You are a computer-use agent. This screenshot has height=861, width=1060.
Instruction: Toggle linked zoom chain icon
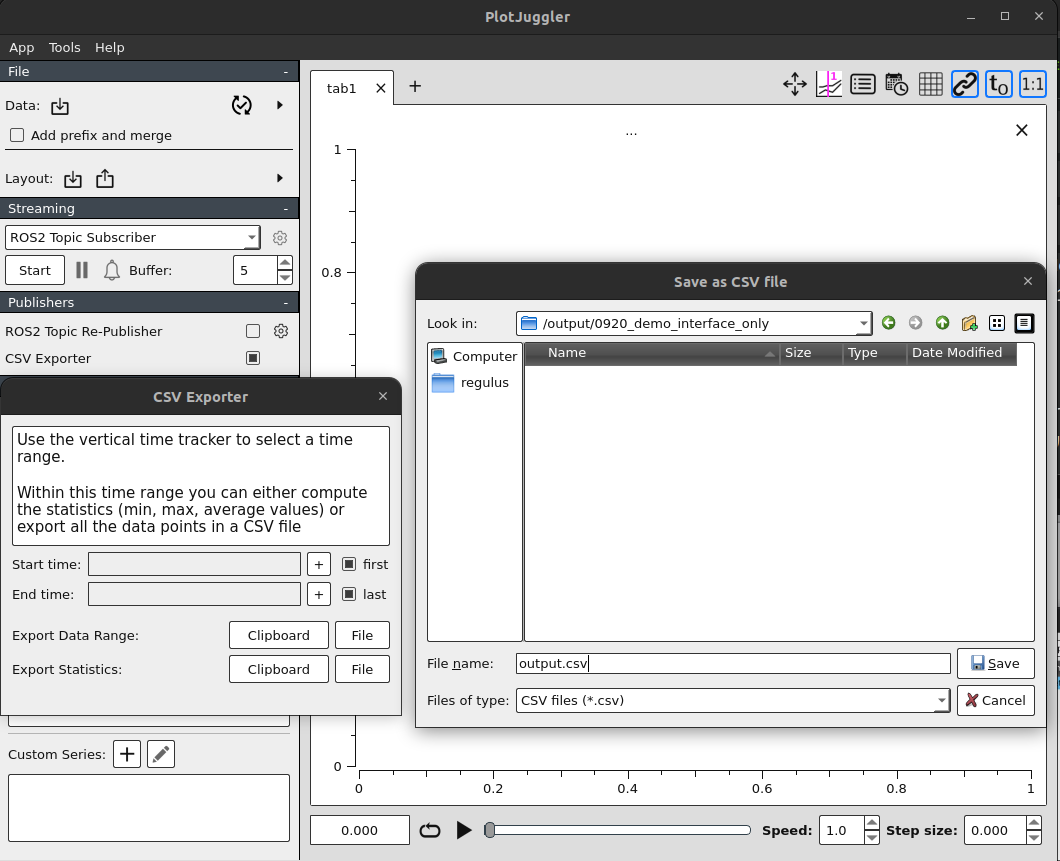tap(965, 84)
